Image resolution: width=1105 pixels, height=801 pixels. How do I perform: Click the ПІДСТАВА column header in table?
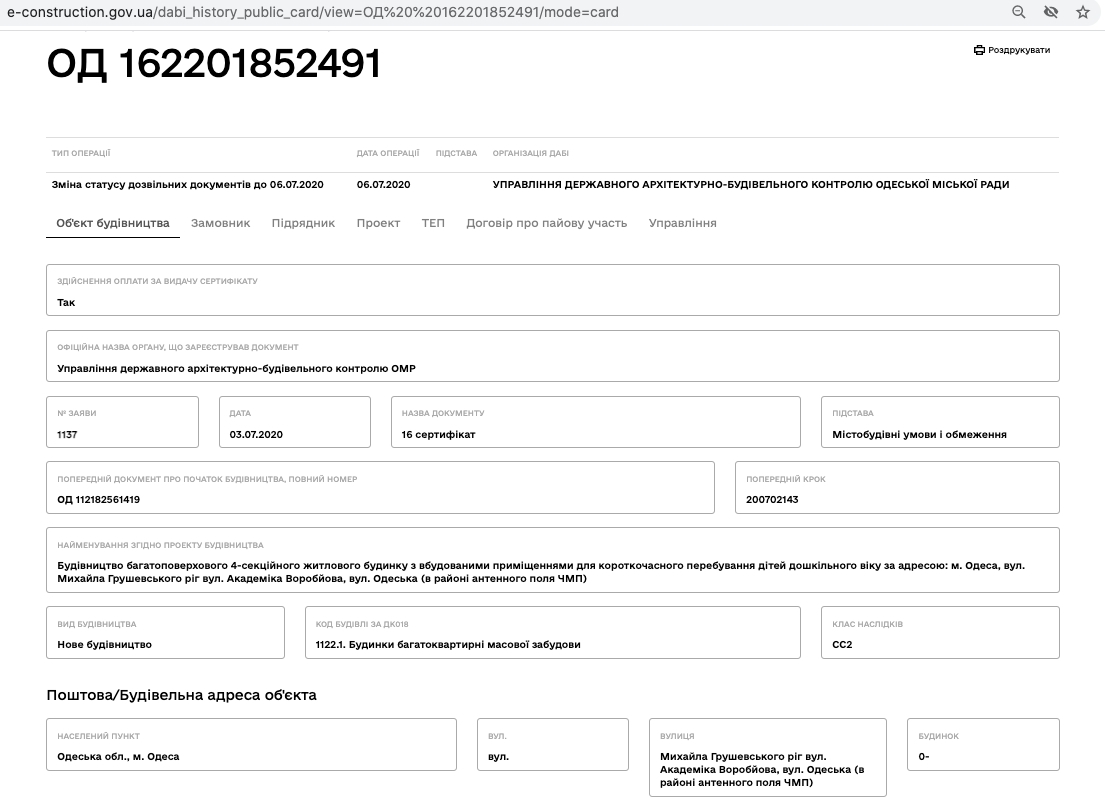coord(456,153)
